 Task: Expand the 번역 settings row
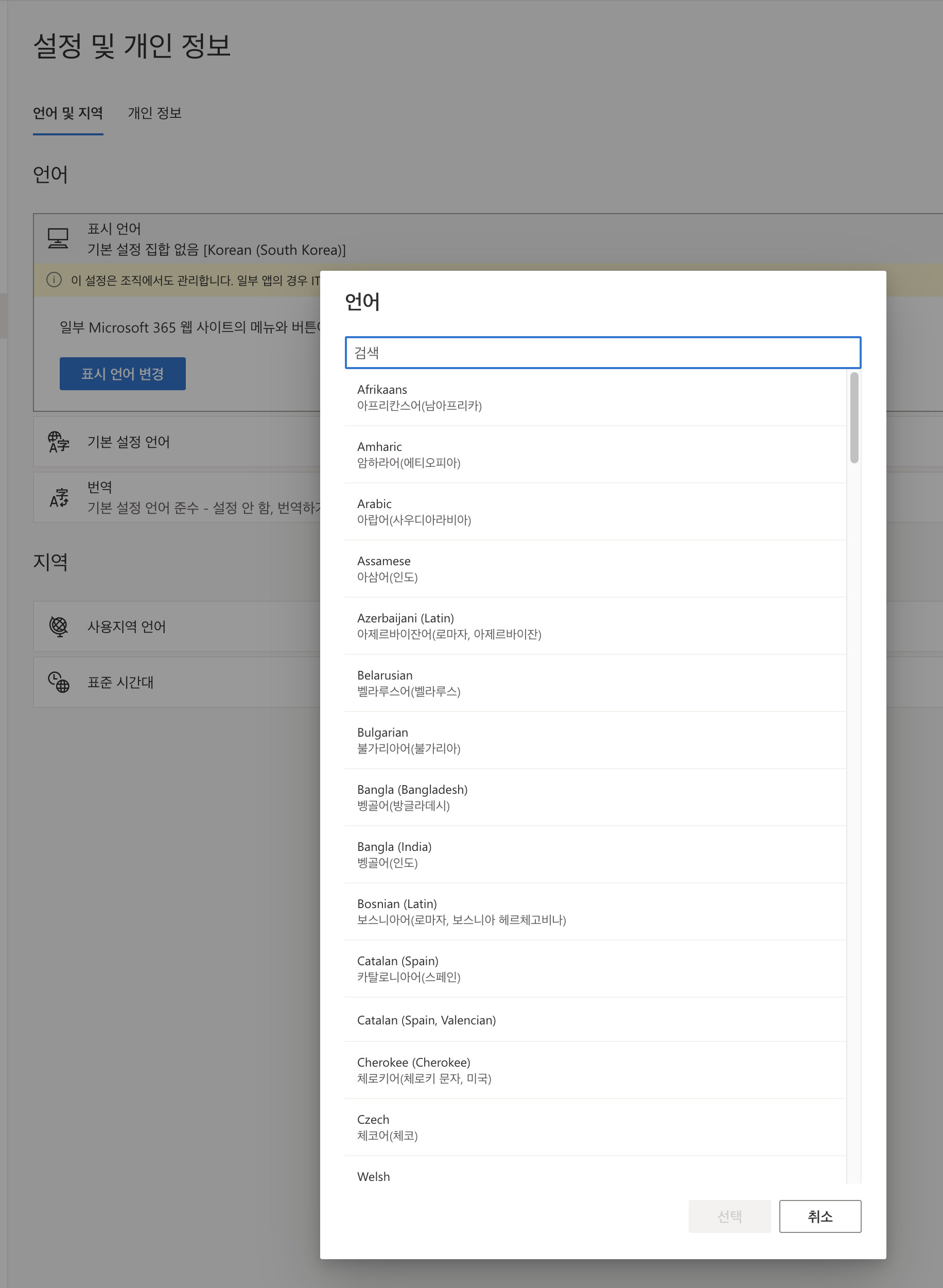177,497
